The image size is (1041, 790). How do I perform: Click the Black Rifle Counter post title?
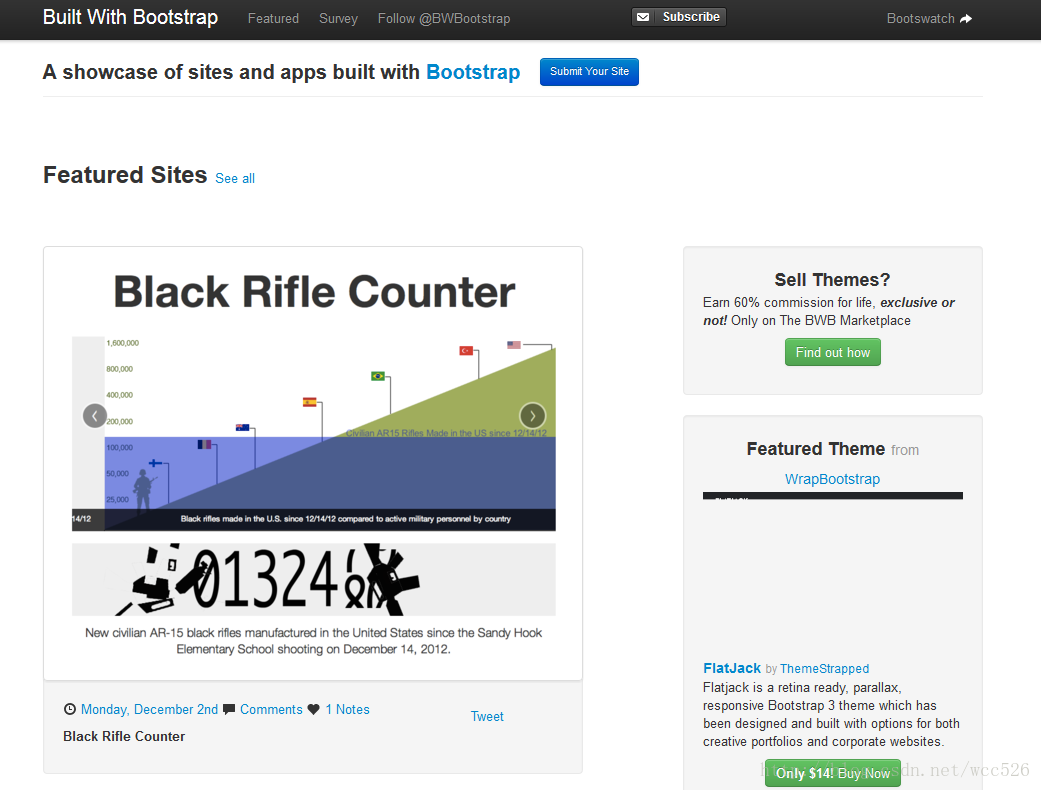pyautogui.click(x=124, y=736)
